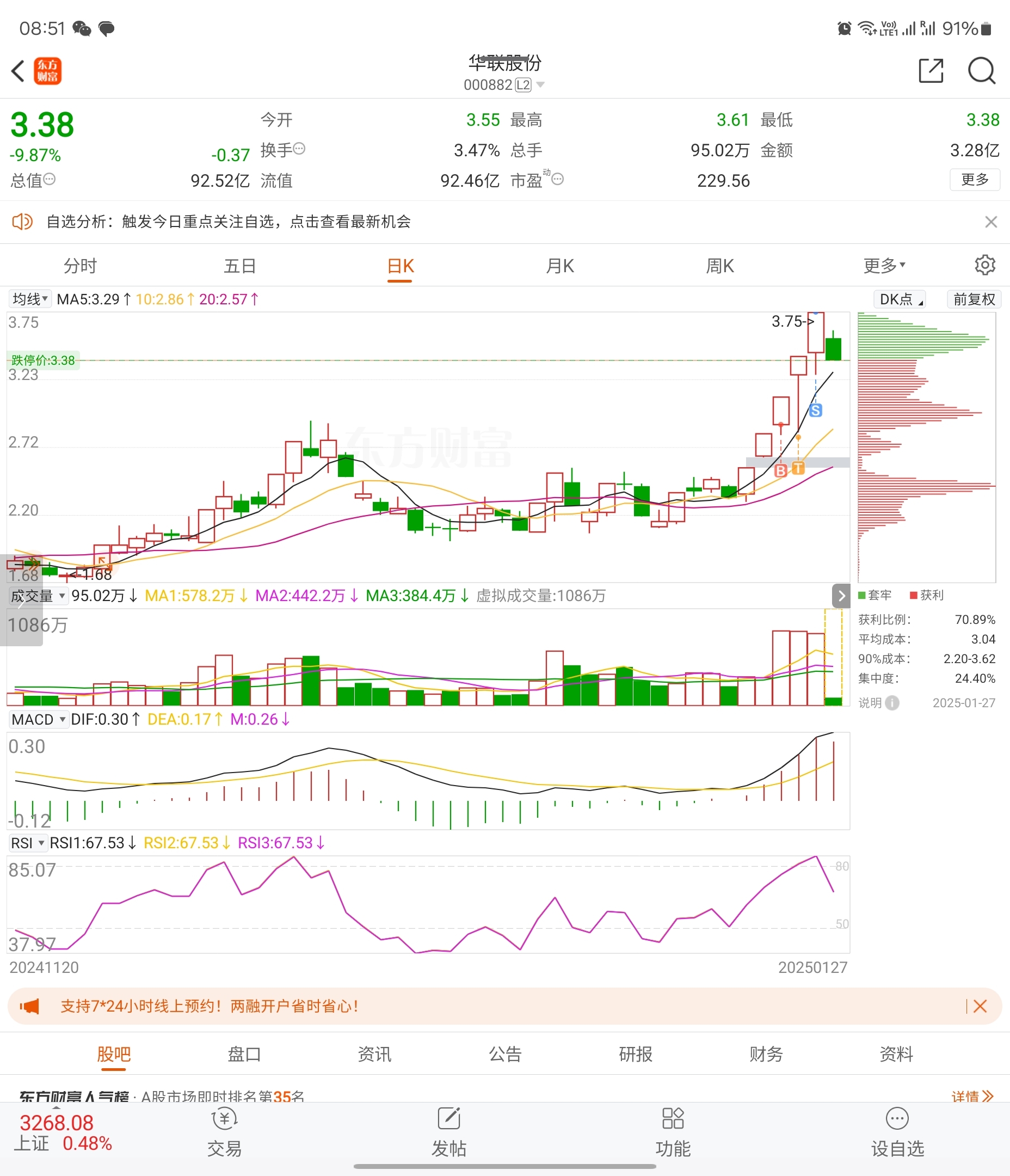Screen dimensions: 1010x1176
Task: Tap the megaphone icon in promo banner
Action: pos(29,1006)
